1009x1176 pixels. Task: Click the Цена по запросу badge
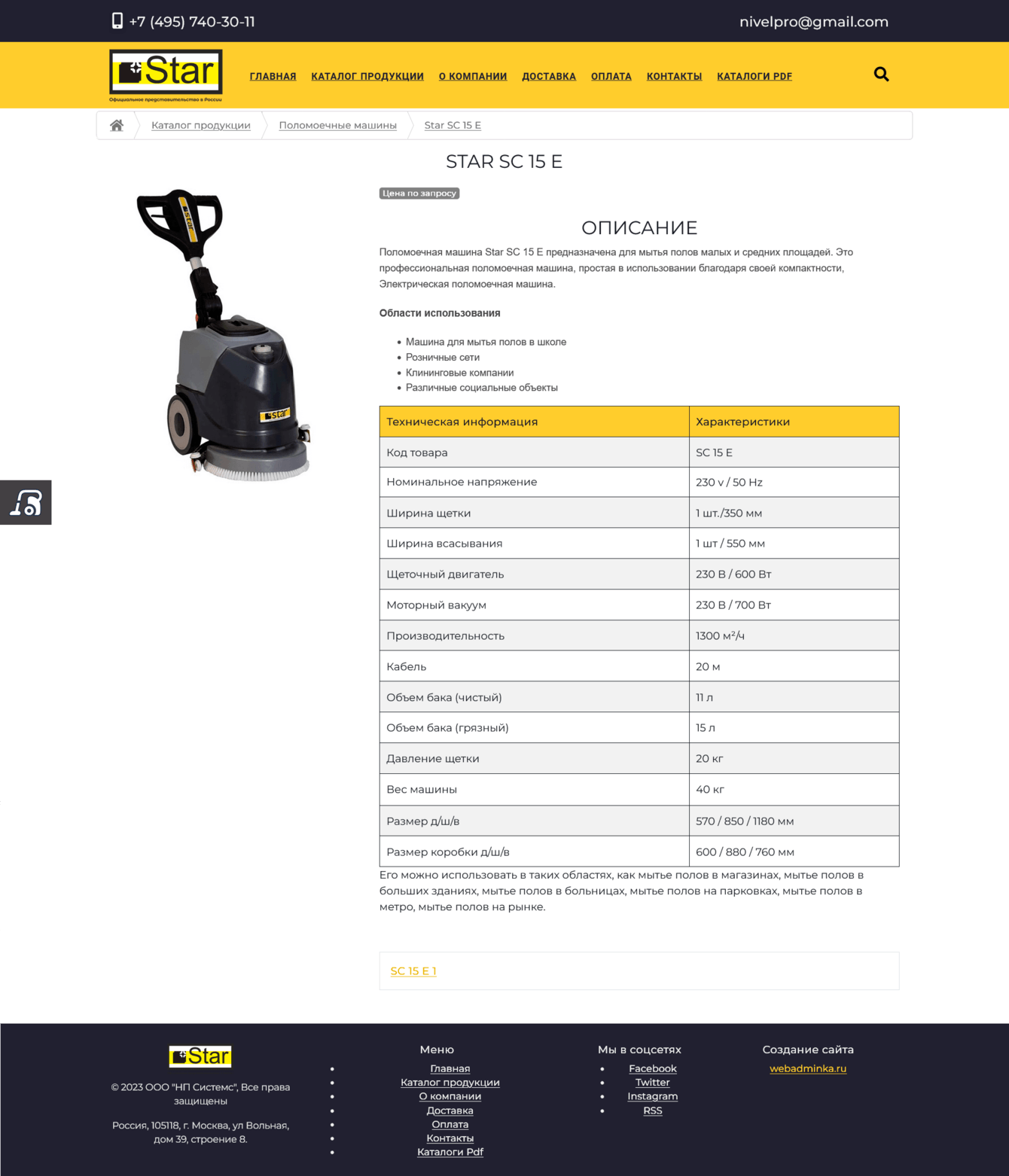coord(419,193)
